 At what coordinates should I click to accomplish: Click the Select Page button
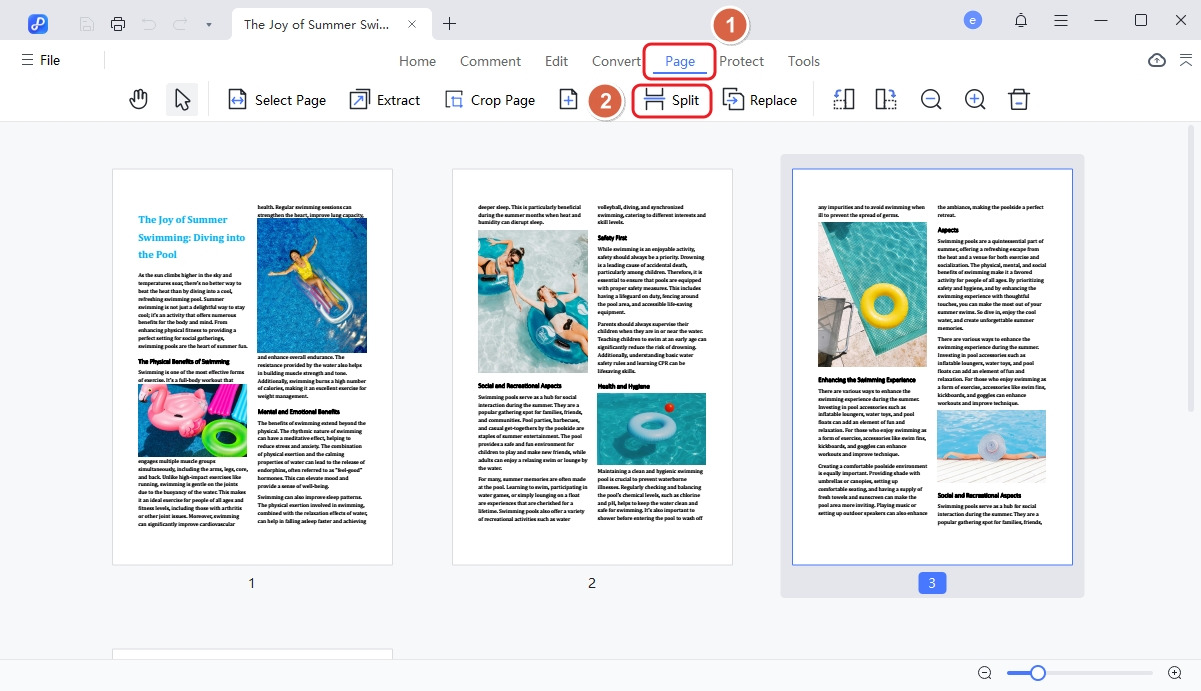(277, 100)
